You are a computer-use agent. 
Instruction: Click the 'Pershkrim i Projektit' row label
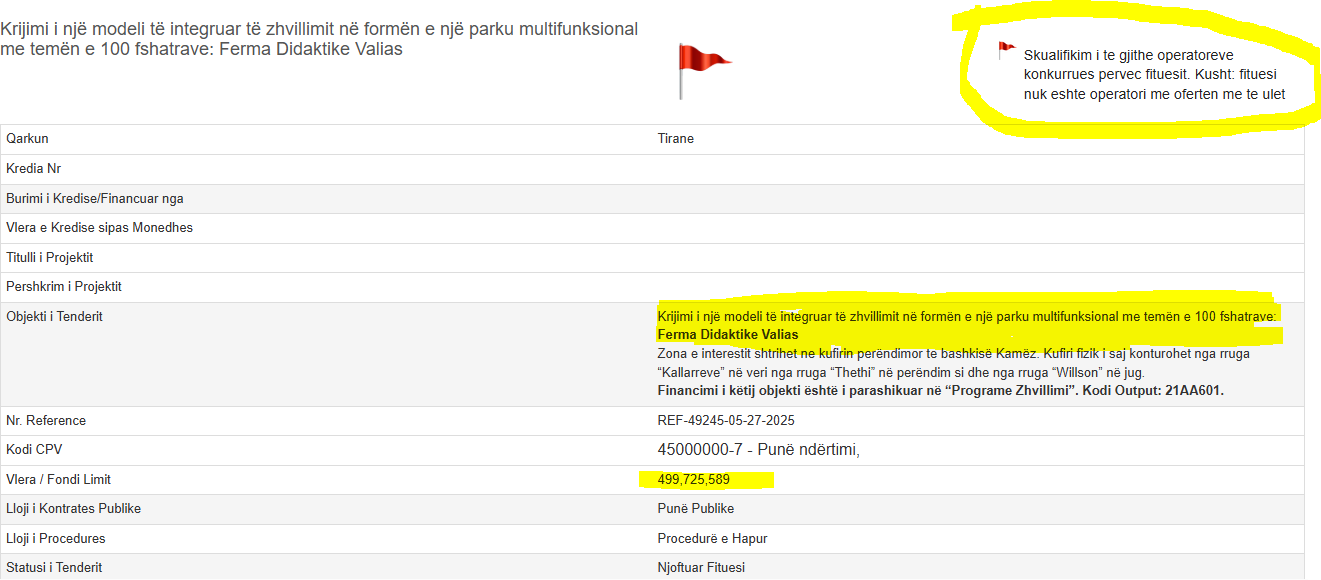pyautogui.click(x=63, y=287)
